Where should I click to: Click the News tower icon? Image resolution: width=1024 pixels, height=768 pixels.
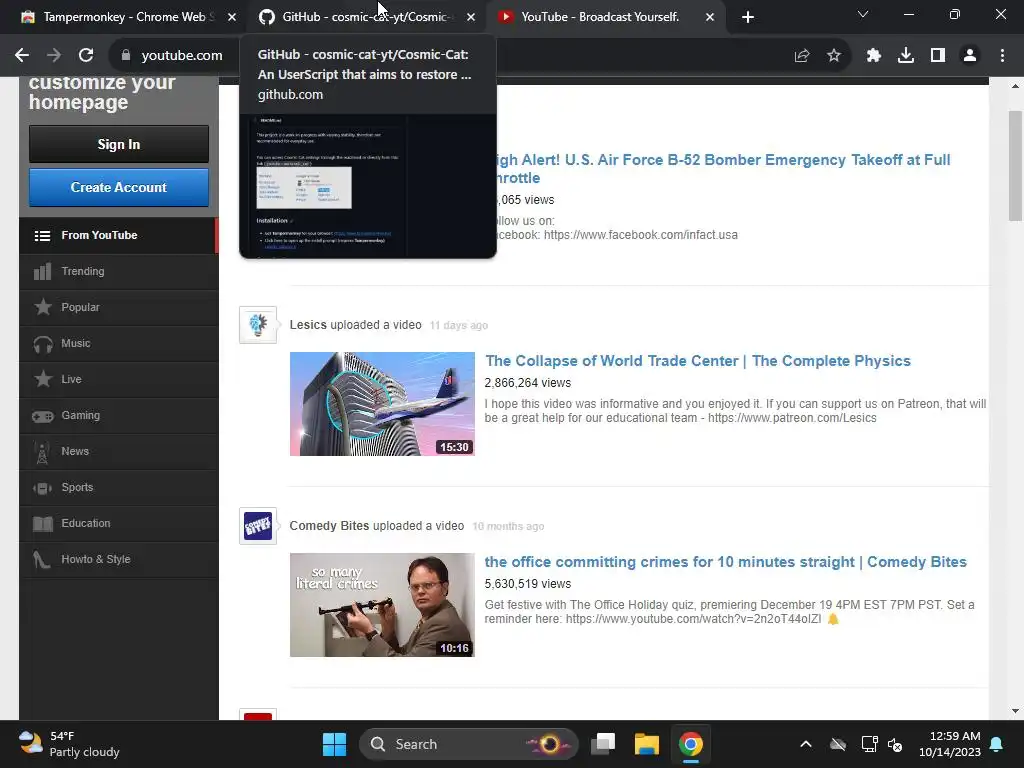pyautogui.click(x=42, y=452)
